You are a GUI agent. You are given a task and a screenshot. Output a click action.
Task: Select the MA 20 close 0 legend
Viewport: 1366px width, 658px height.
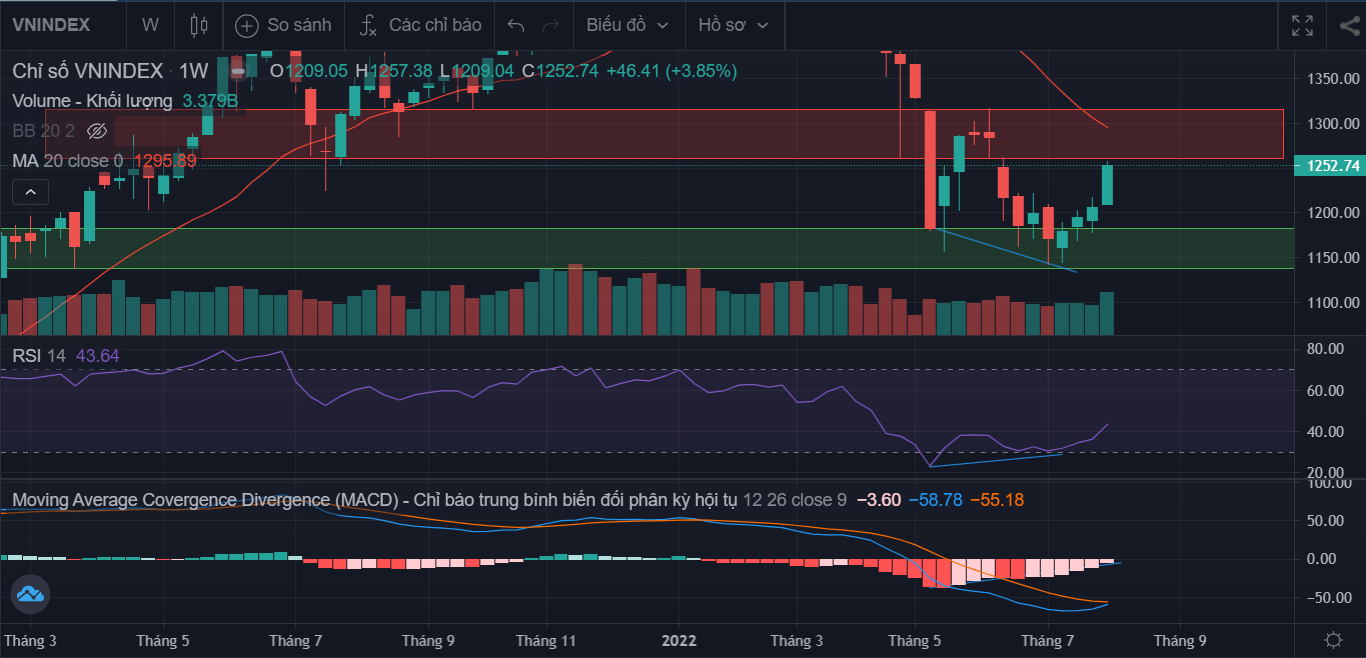[67, 160]
